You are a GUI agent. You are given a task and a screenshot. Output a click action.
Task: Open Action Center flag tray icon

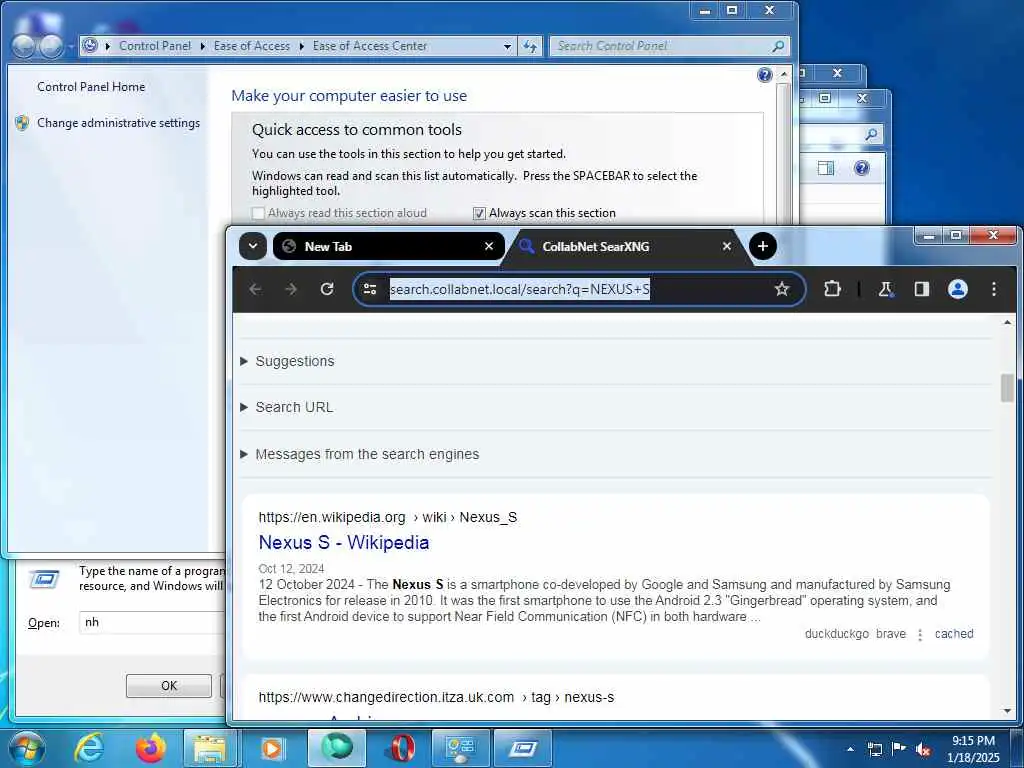pos(899,749)
